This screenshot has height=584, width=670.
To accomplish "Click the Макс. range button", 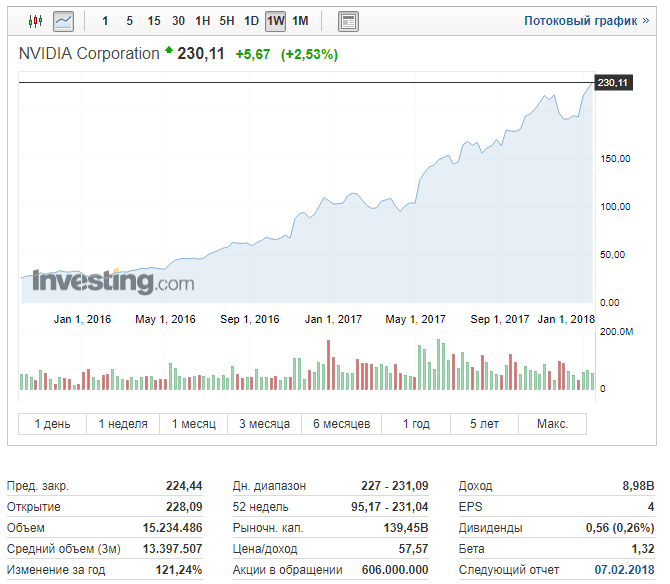I will pos(552,424).
